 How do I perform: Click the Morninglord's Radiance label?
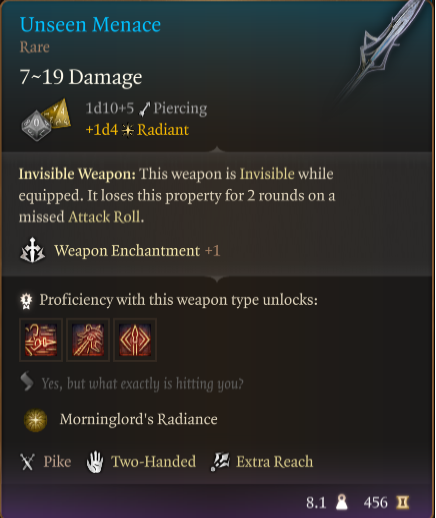(139, 419)
